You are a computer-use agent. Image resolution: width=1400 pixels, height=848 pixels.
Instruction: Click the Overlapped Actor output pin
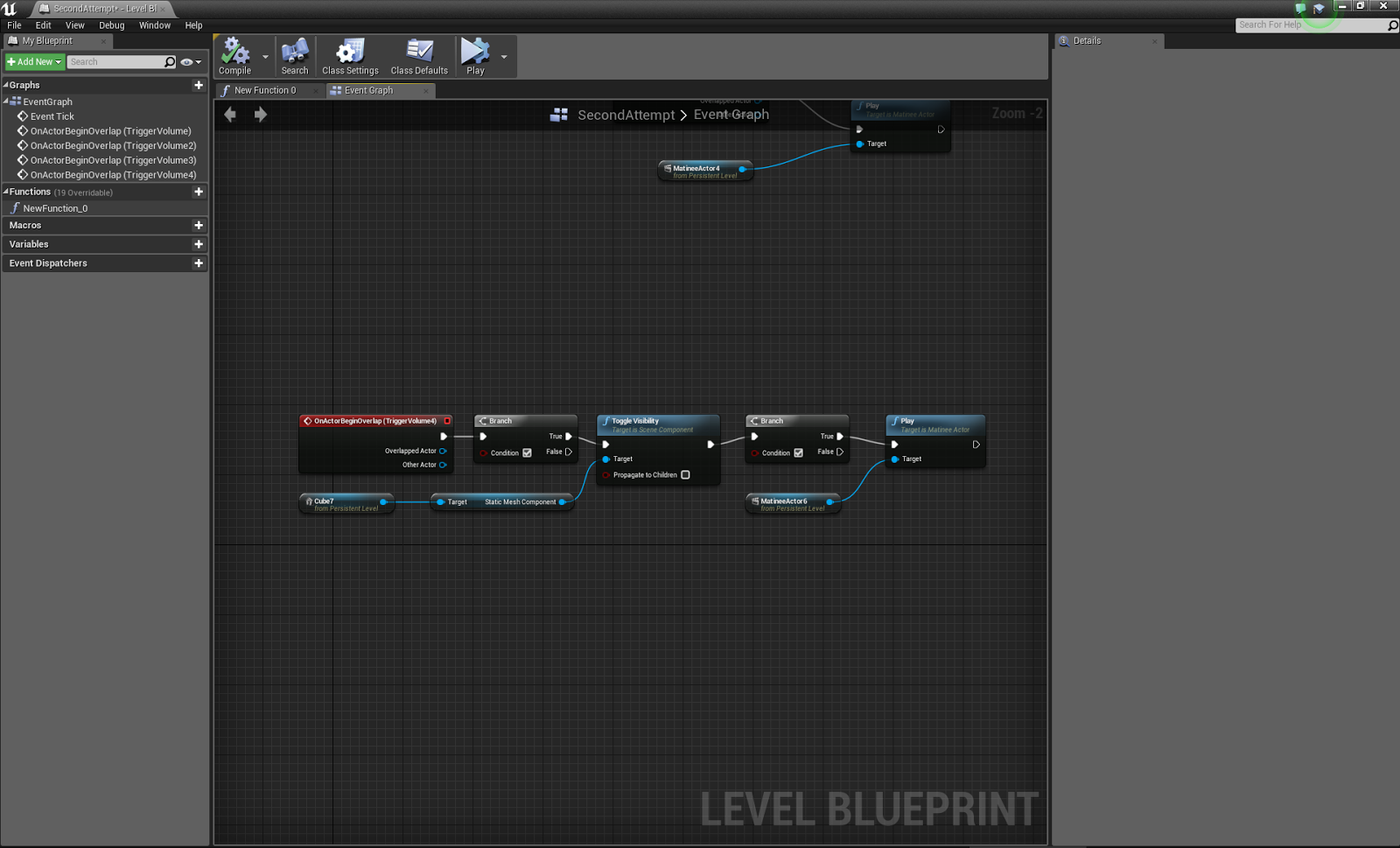pos(443,452)
